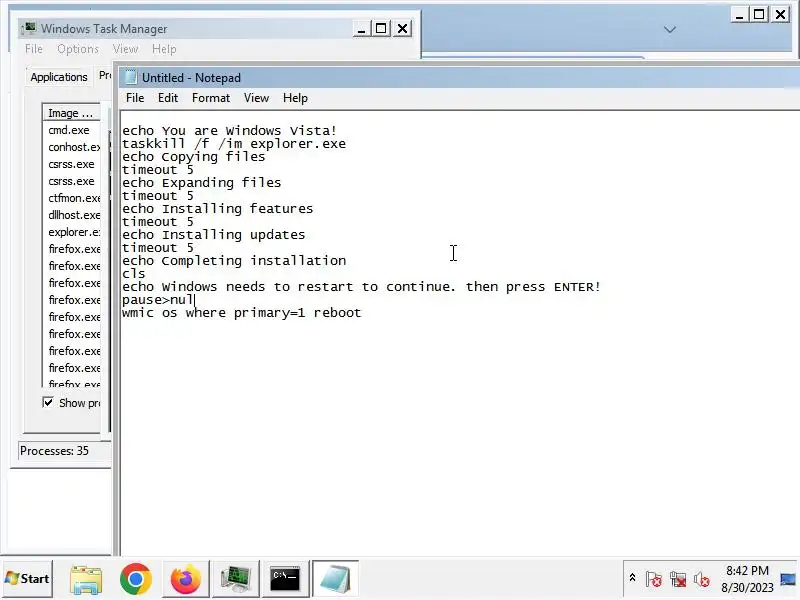This screenshot has width=800, height=600.
Task: Open Task Manager's File menu
Action: (x=34, y=49)
